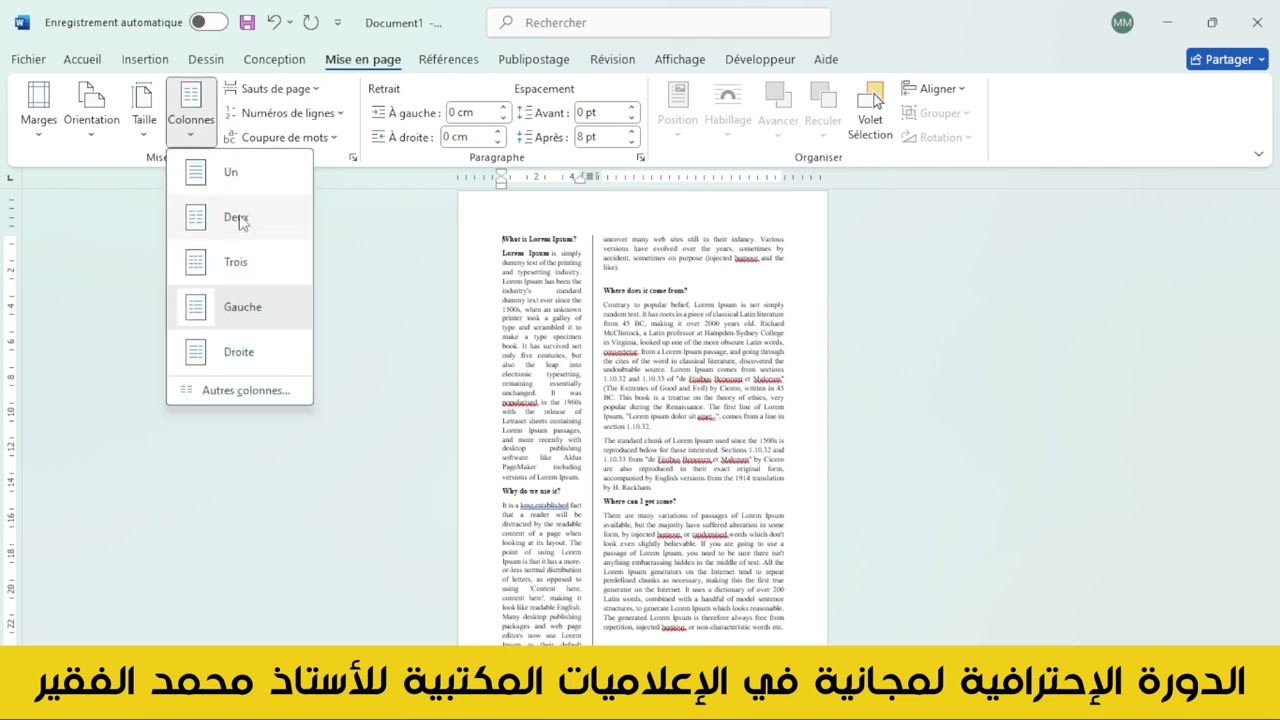The height and width of the screenshot is (720, 1280).
Task: Click the Position button
Action: [677, 110]
